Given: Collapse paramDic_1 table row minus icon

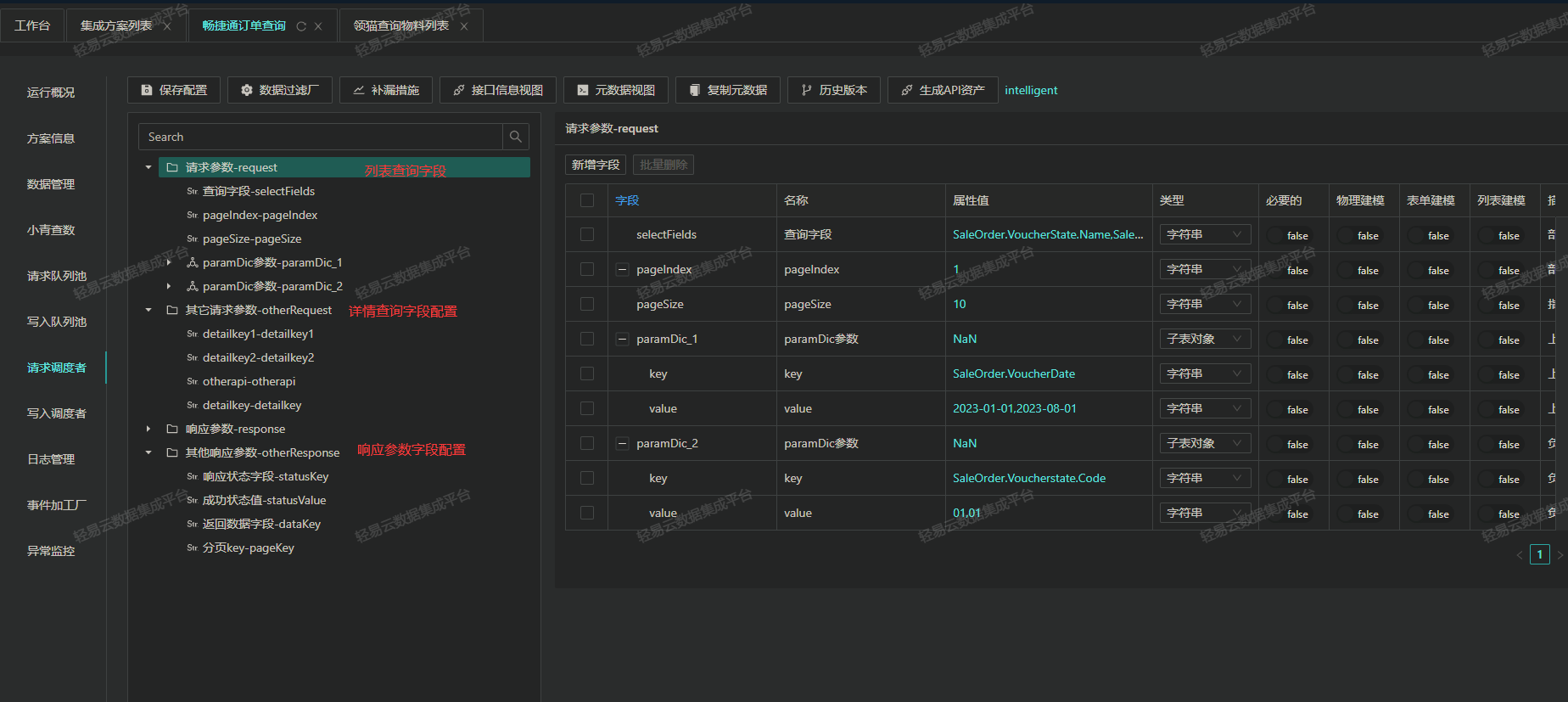Looking at the screenshot, I should (x=622, y=339).
